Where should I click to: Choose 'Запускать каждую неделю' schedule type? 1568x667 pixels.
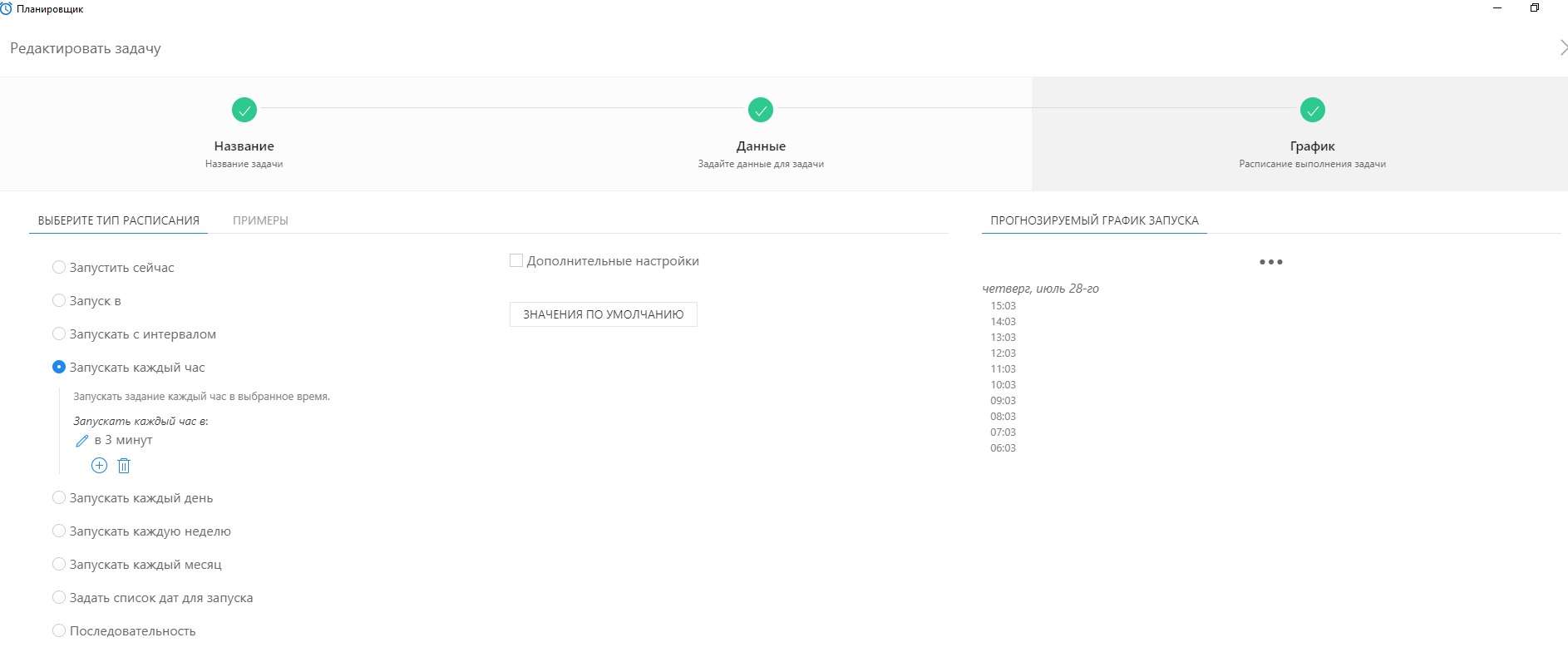point(59,531)
